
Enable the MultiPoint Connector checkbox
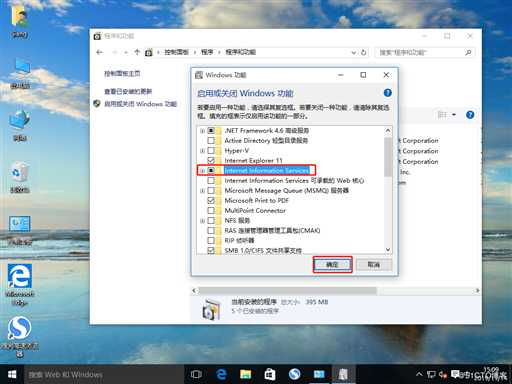coord(211,211)
